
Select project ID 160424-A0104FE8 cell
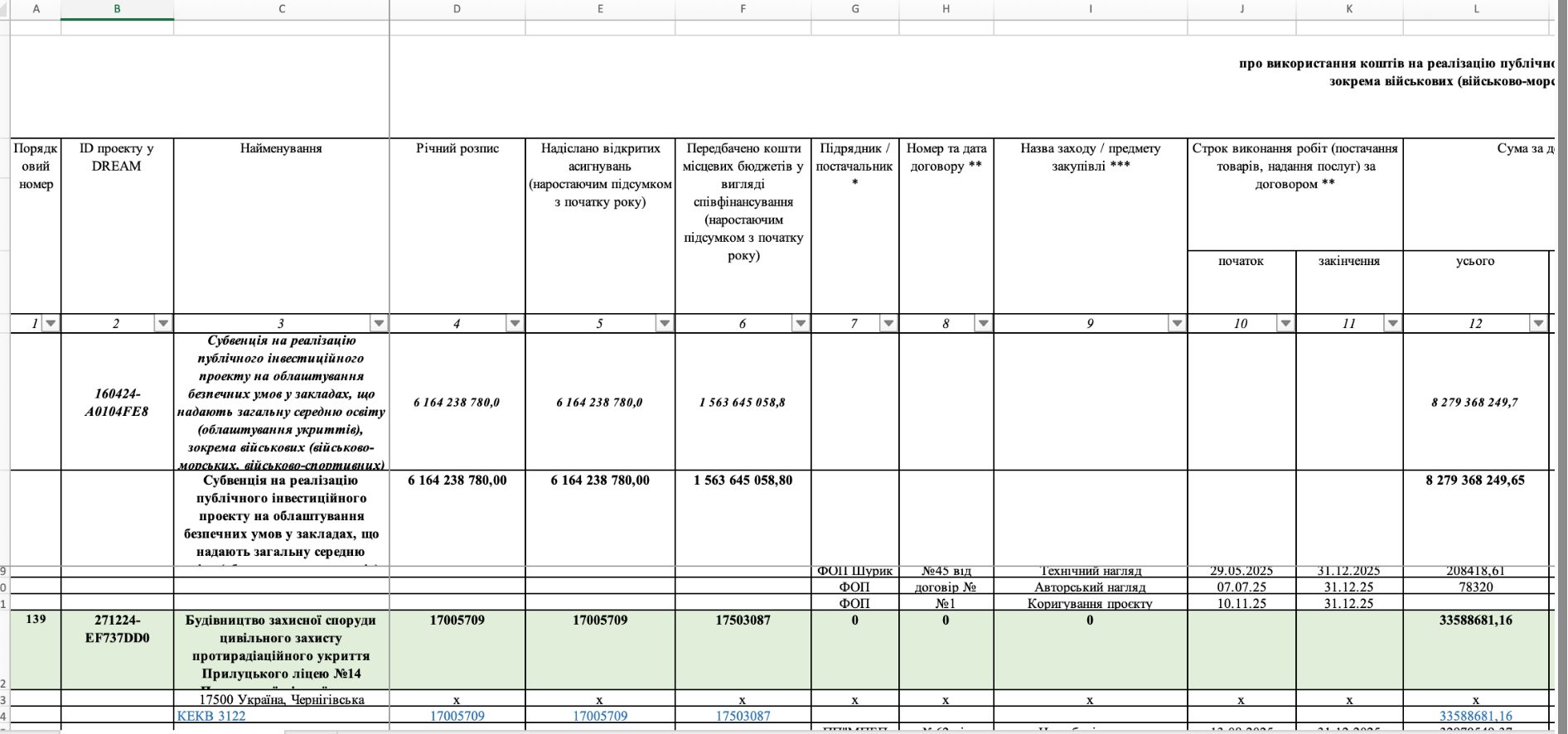click(x=117, y=402)
